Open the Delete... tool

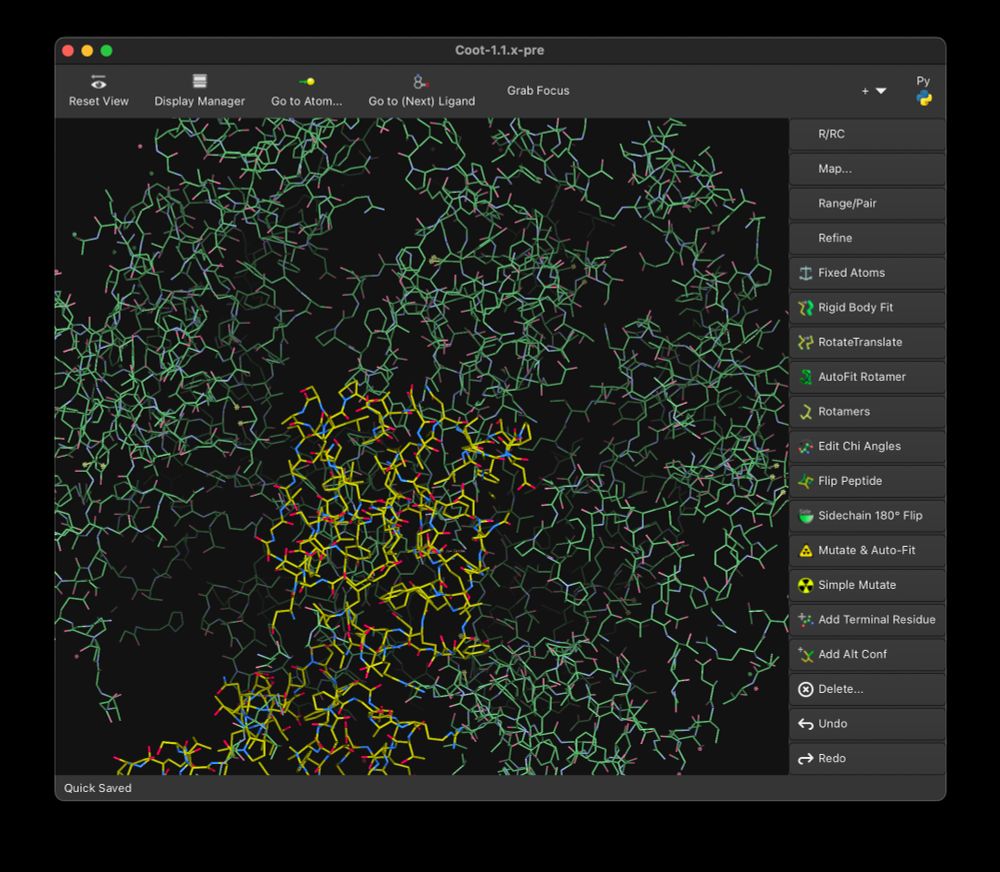pyautogui.click(x=867, y=689)
